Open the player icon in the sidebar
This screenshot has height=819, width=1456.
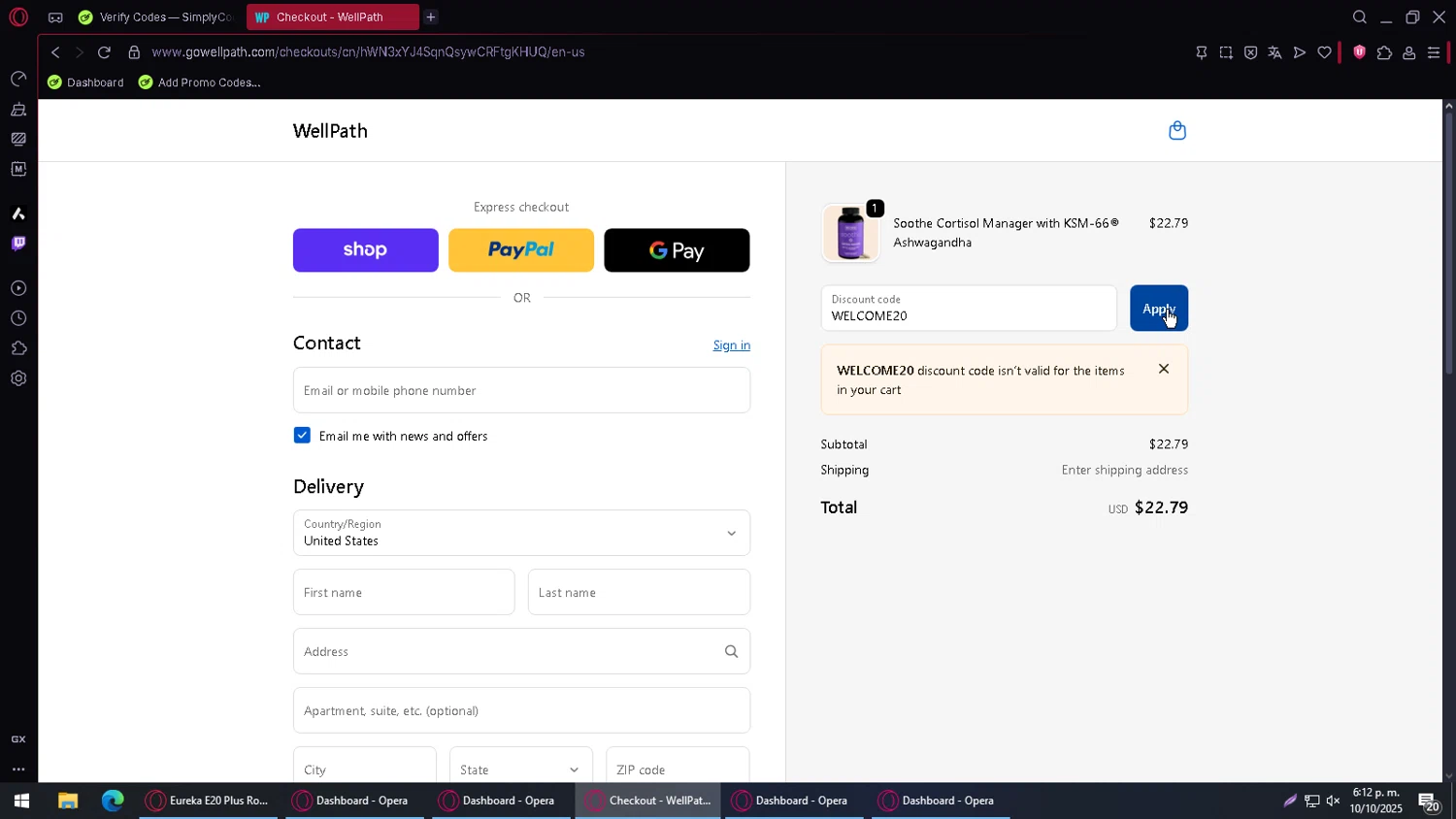[18, 288]
